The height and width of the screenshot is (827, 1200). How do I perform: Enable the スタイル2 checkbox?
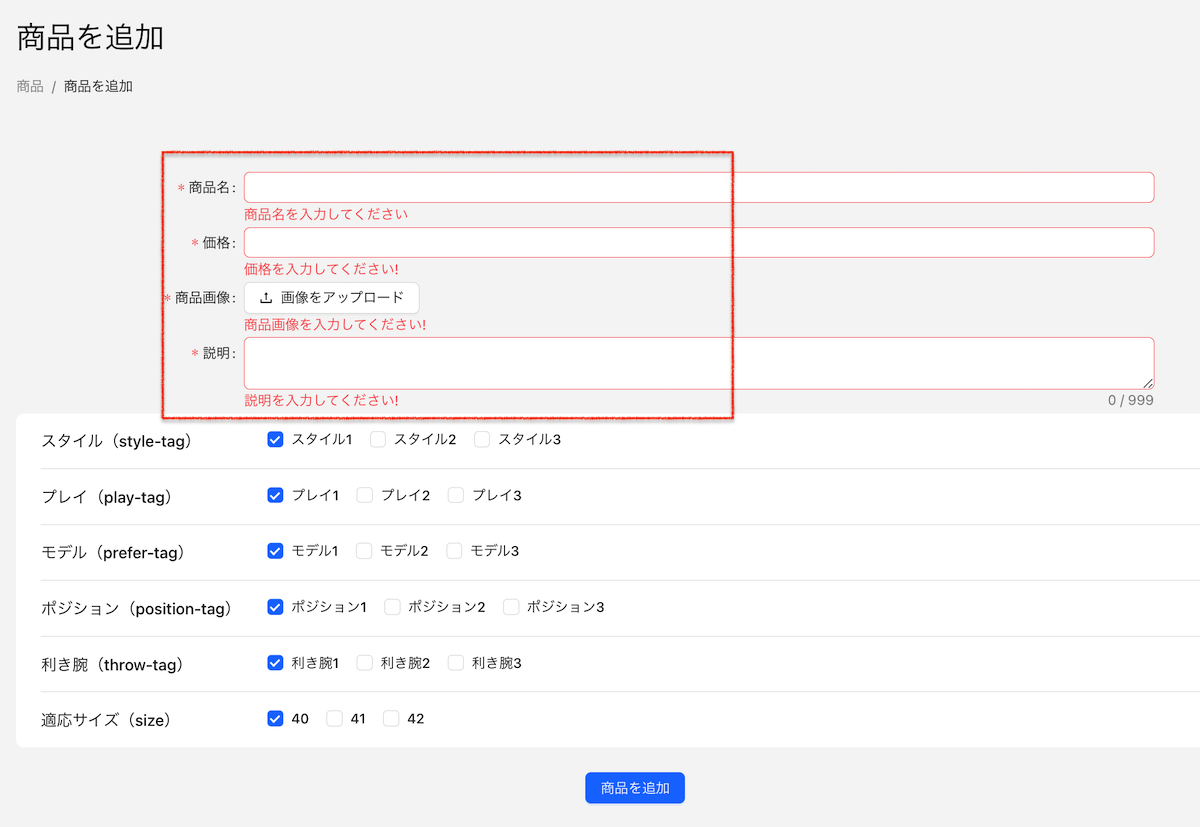click(x=378, y=439)
